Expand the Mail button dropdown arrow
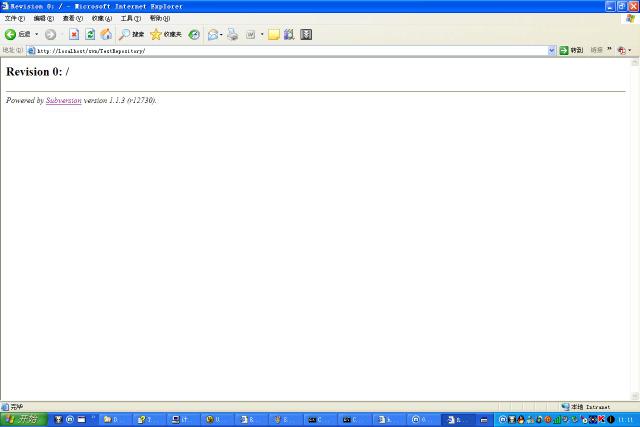 point(222,34)
